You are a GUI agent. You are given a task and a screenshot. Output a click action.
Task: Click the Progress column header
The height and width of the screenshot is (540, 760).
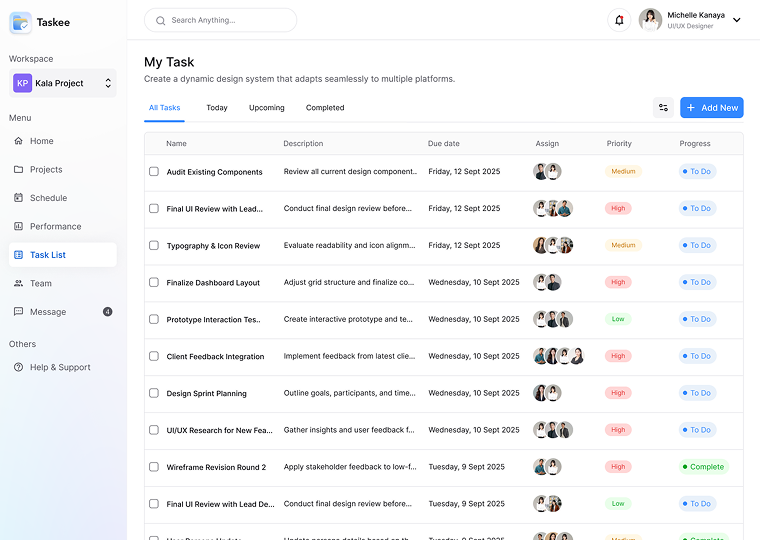click(695, 143)
